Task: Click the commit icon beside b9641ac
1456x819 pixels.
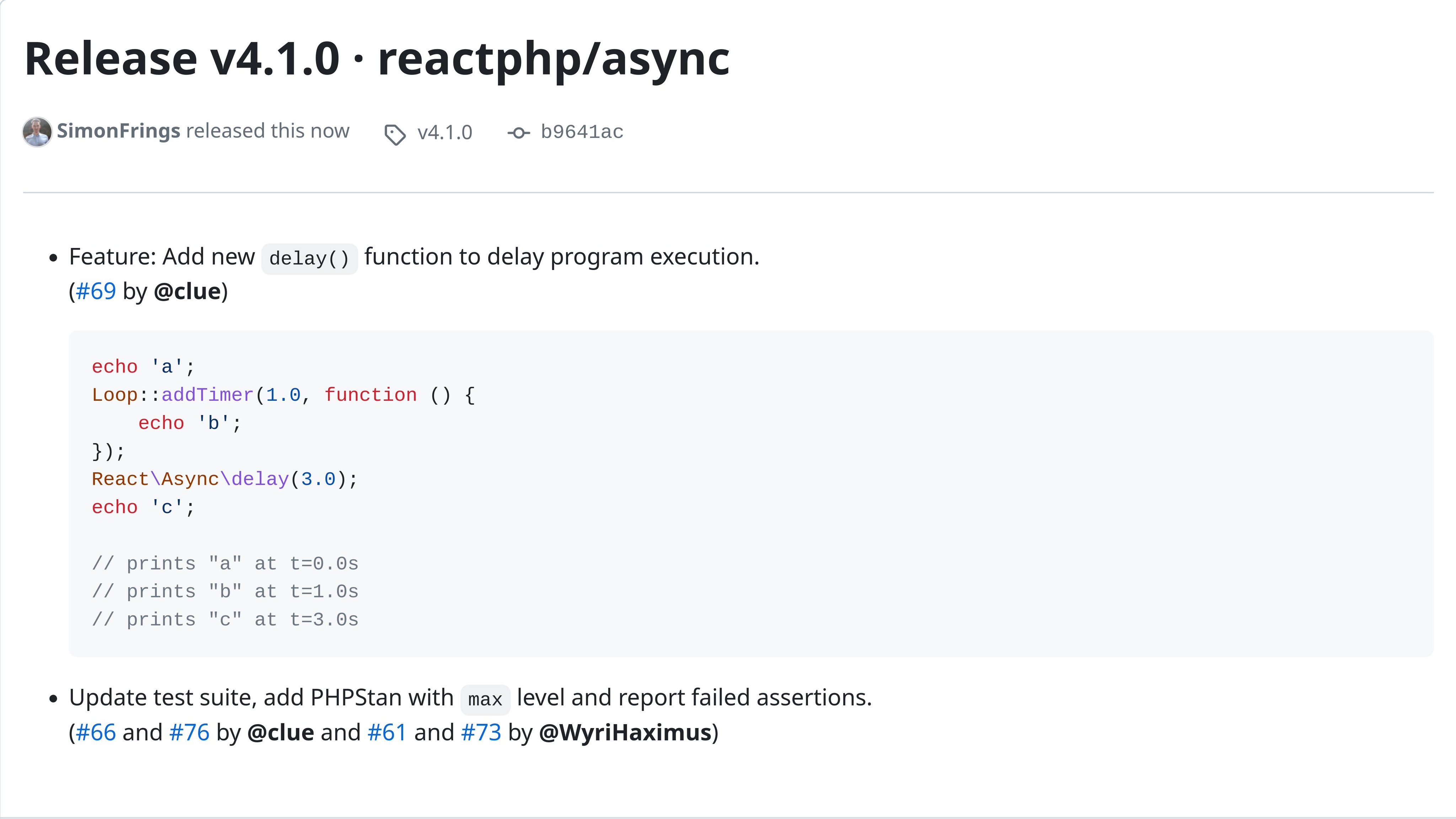Action: pos(520,132)
